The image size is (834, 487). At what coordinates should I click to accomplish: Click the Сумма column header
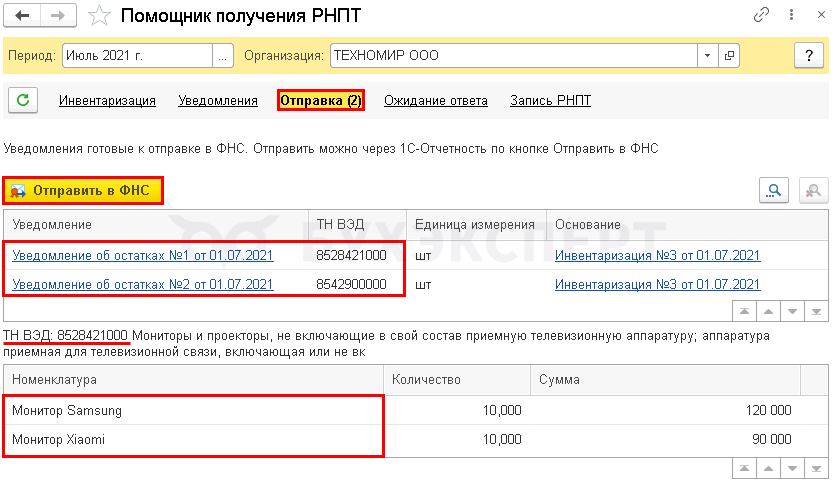point(665,380)
